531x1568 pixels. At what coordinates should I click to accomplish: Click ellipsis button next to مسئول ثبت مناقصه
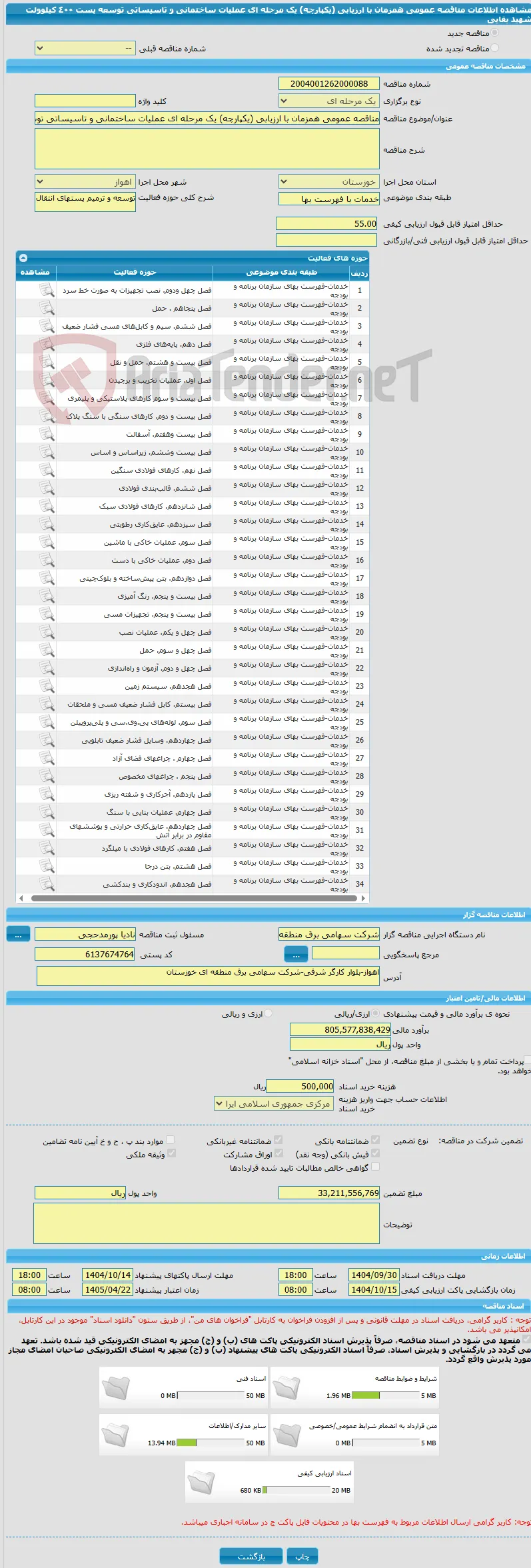(18, 935)
